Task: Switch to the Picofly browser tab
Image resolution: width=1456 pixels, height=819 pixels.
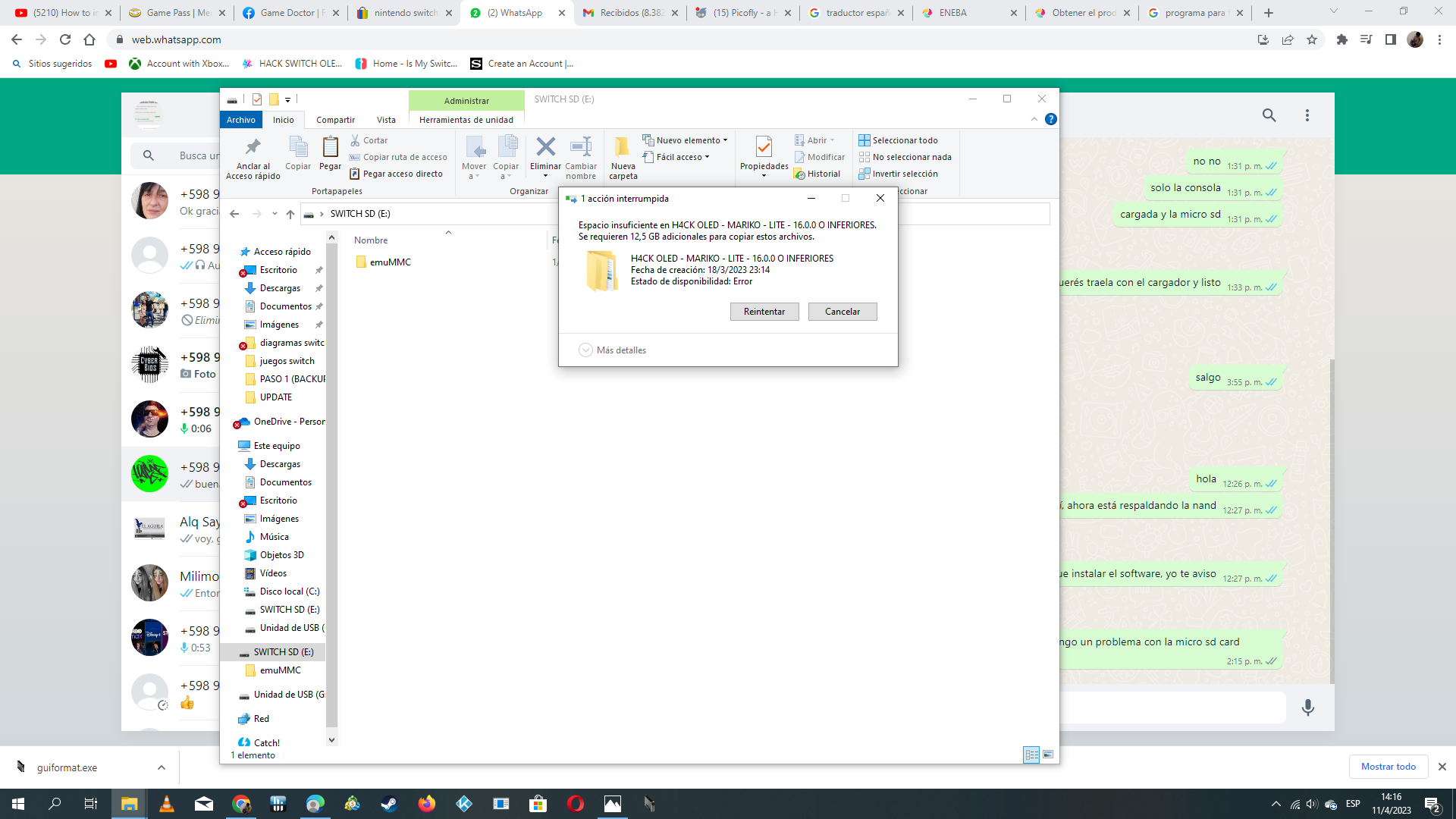Action: click(743, 13)
